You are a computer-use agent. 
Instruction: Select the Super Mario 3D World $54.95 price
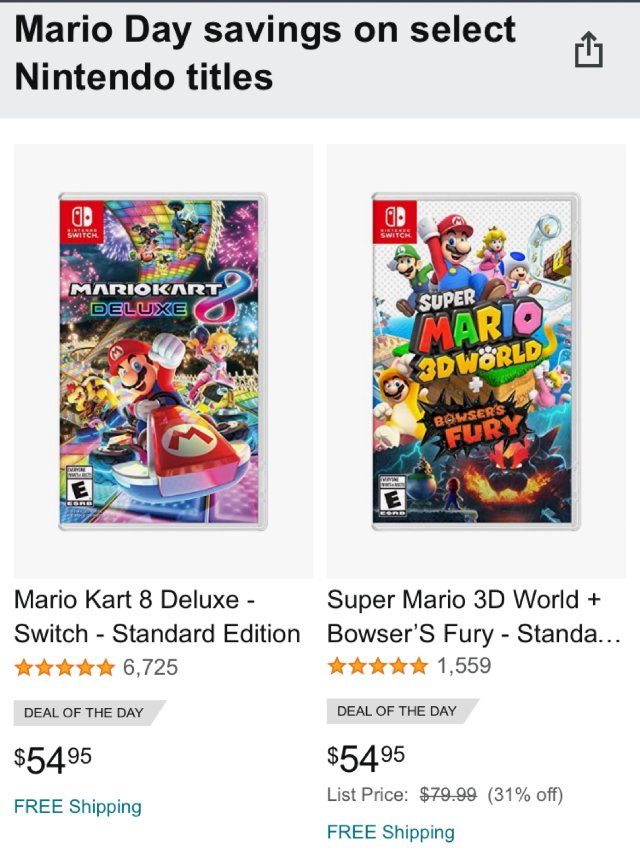tap(366, 758)
